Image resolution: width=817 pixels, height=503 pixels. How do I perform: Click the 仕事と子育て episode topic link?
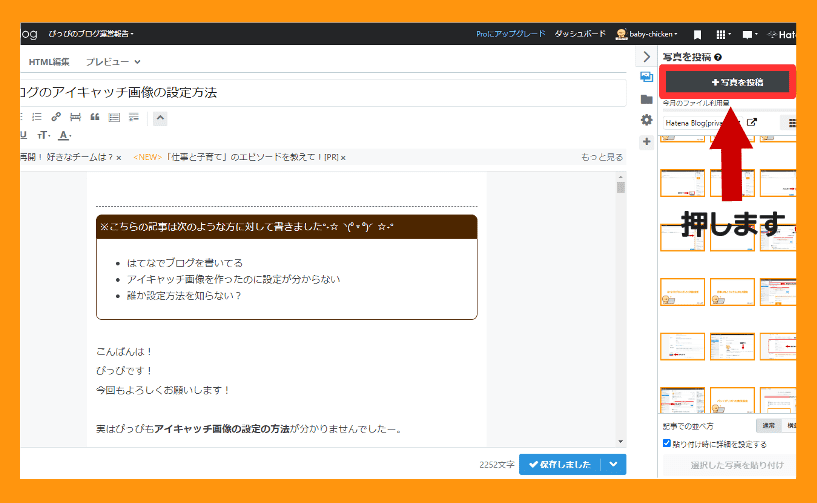(x=252, y=157)
